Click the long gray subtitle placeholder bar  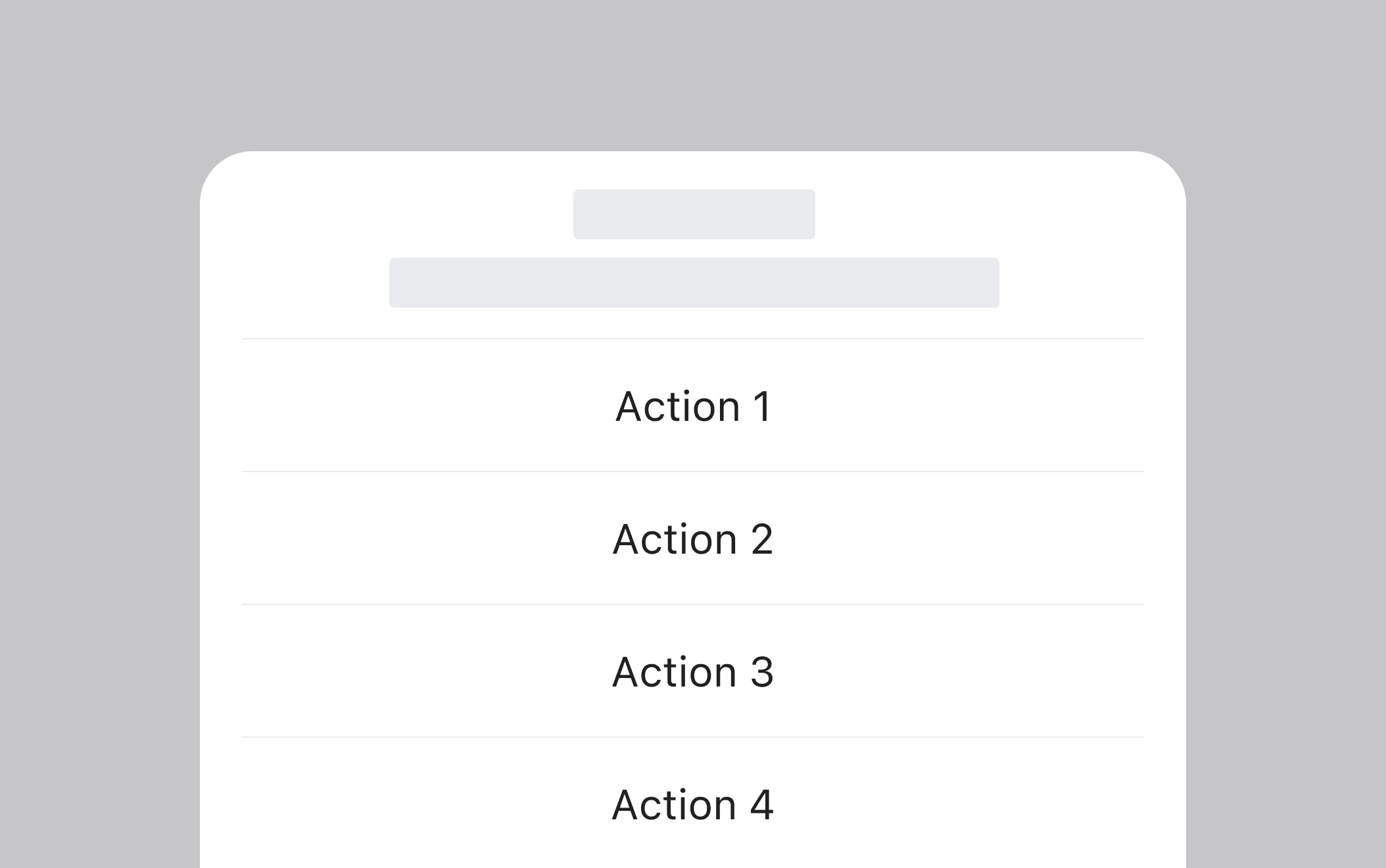(694, 283)
